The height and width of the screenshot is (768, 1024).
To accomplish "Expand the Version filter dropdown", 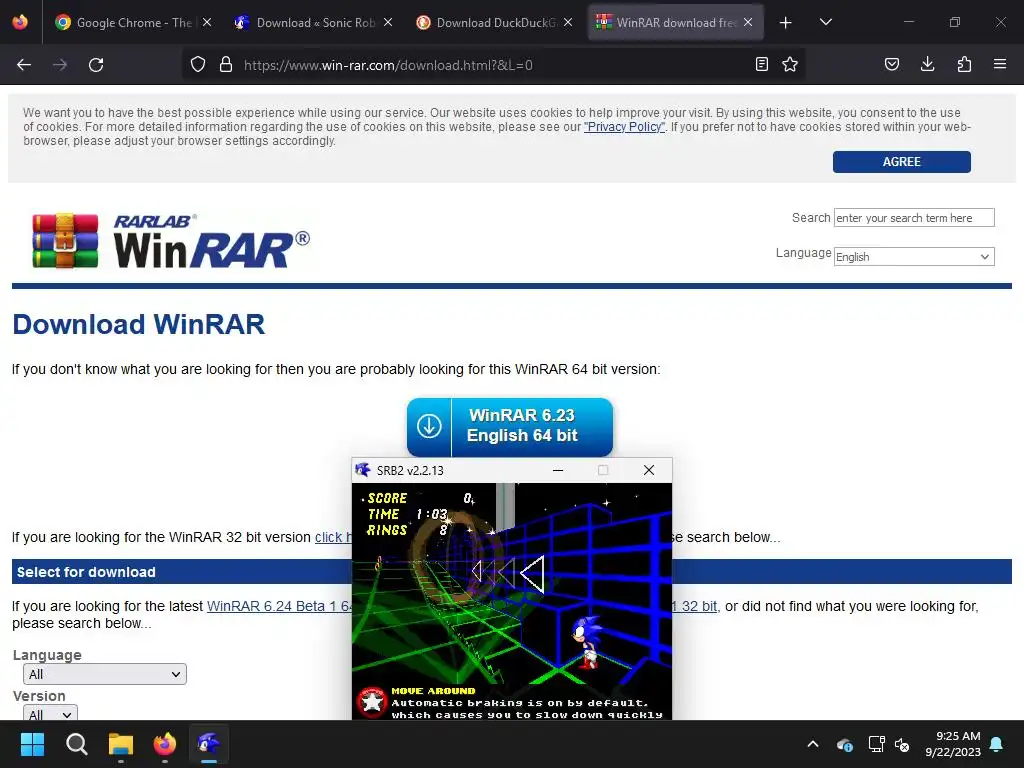I will tap(50, 712).
